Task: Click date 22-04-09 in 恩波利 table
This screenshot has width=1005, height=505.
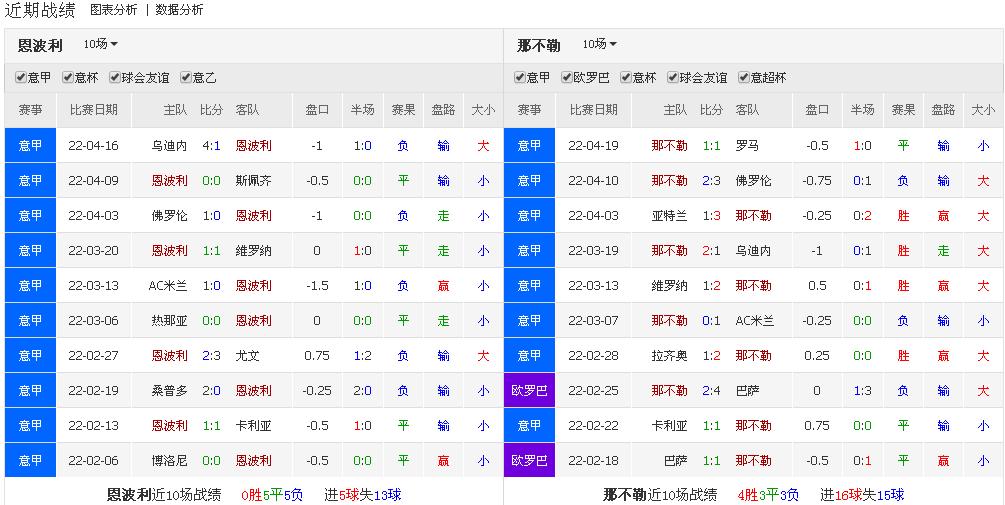Action: point(94,181)
